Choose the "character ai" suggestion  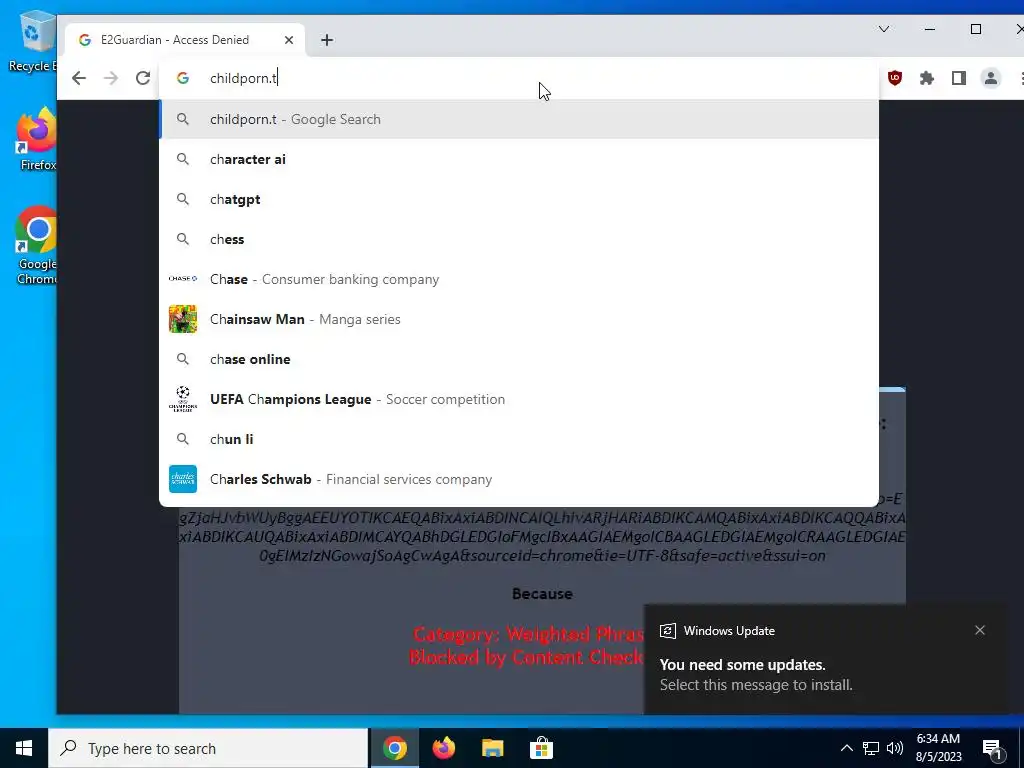point(519,159)
